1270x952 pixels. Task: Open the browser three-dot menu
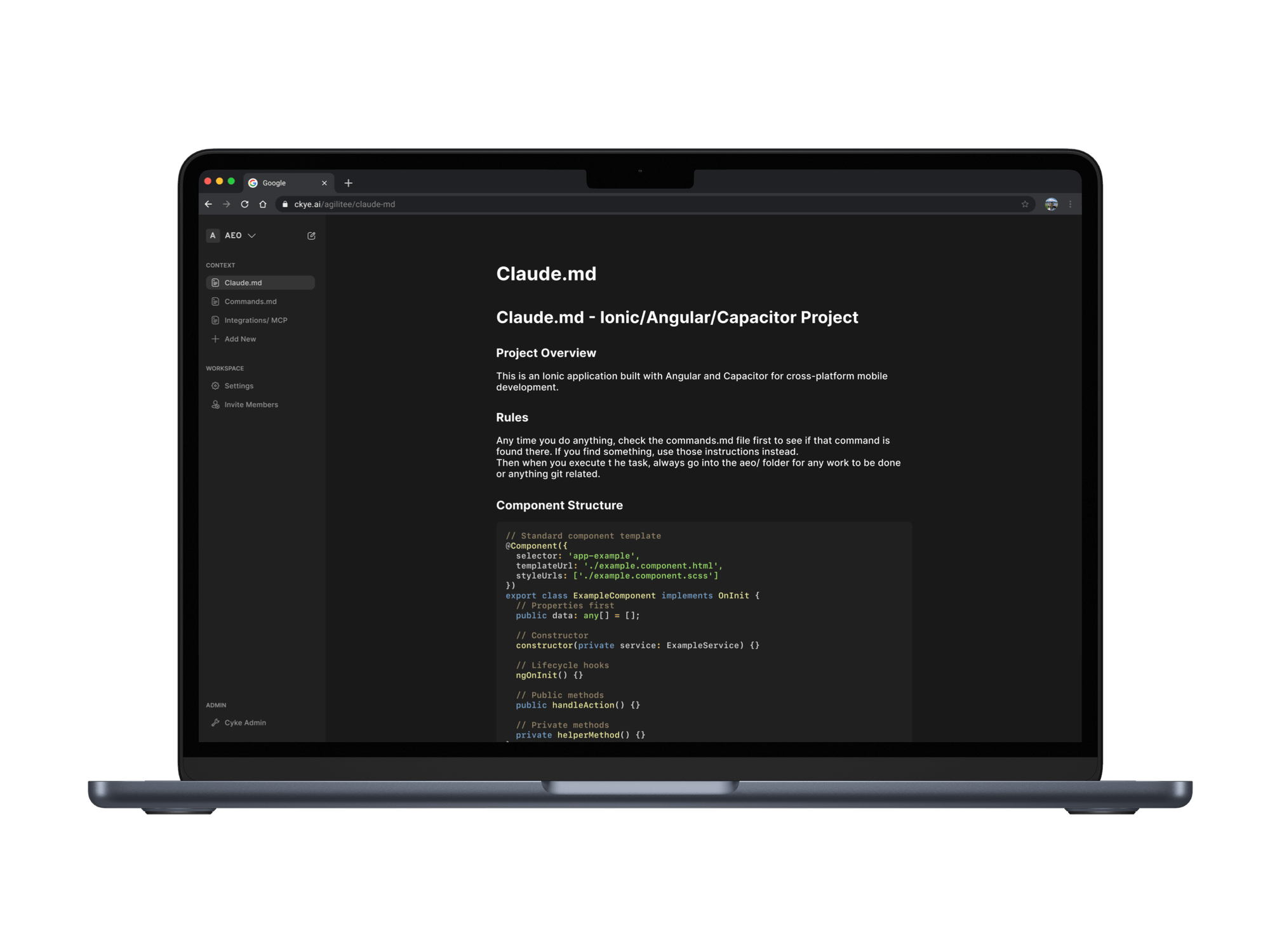pyautogui.click(x=1071, y=204)
